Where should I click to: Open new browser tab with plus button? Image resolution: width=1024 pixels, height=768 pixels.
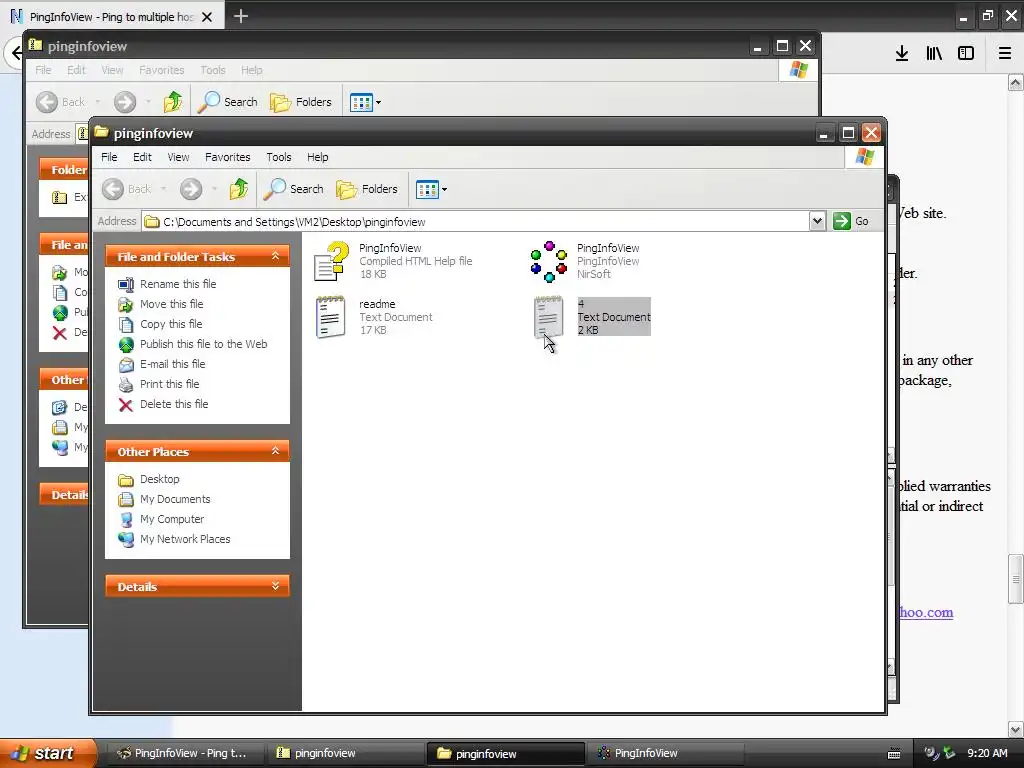(241, 16)
